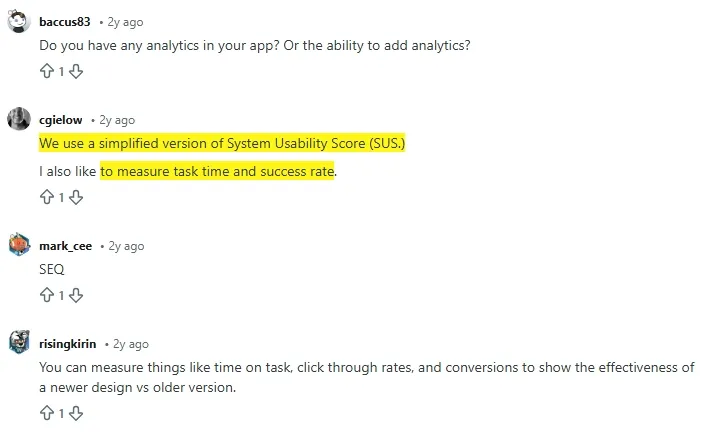This screenshot has width=711, height=435.
Task: Open the baccus83 username link
Action: pyautogui.click(x=65, y=21)
